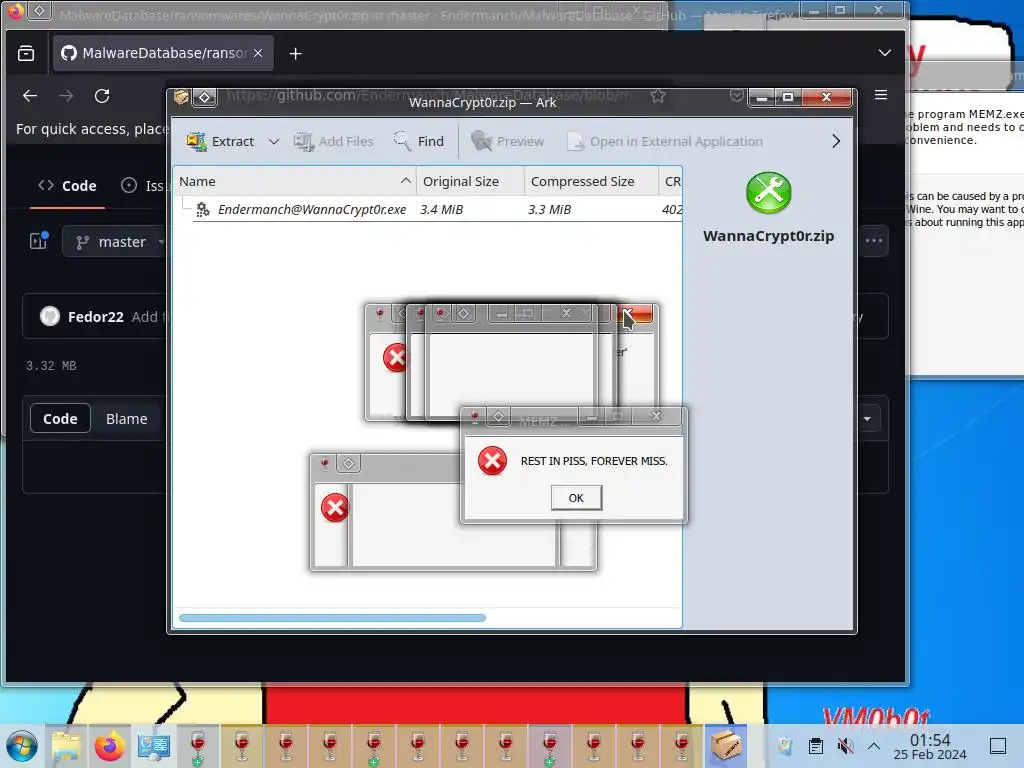The width and height of the screenshot is (1024, 768).
Task: Open the Ark window menu diamond icon
Action: point(204,97)
